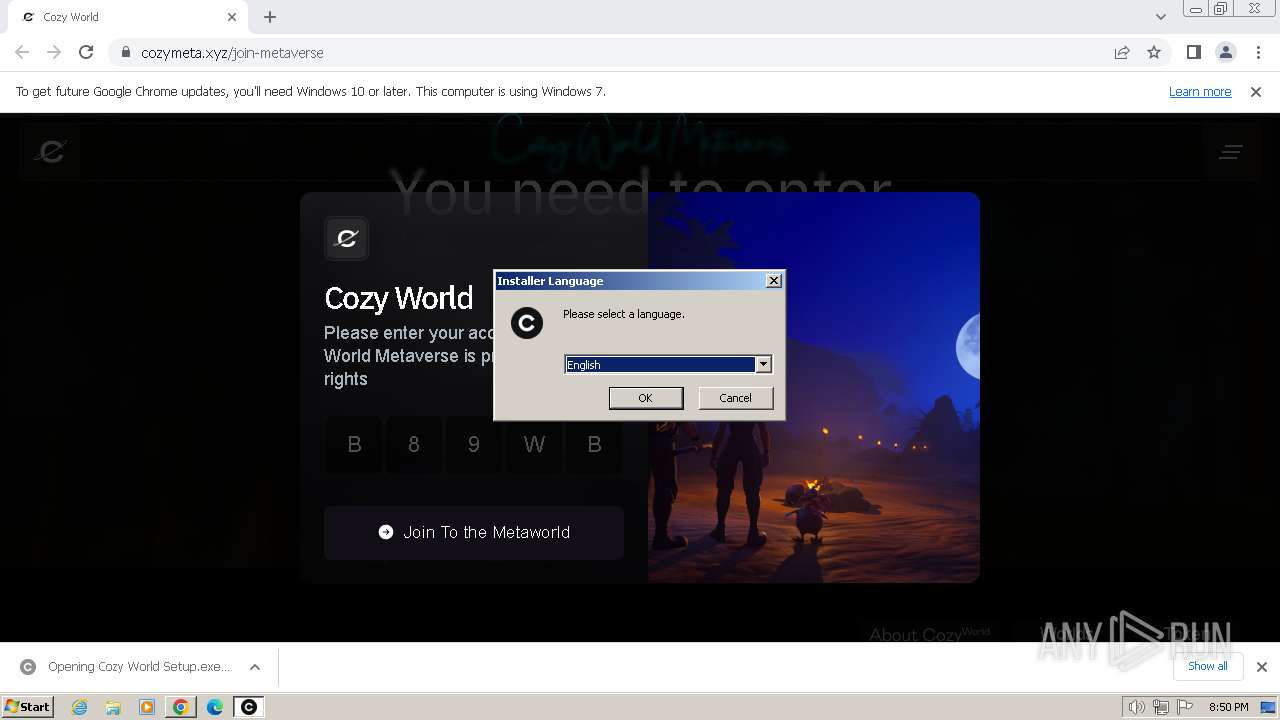The width and height of the screenshot is (1280, 720).
Task: Click the Cozy World logo in page header
Action: click(50, 151)
